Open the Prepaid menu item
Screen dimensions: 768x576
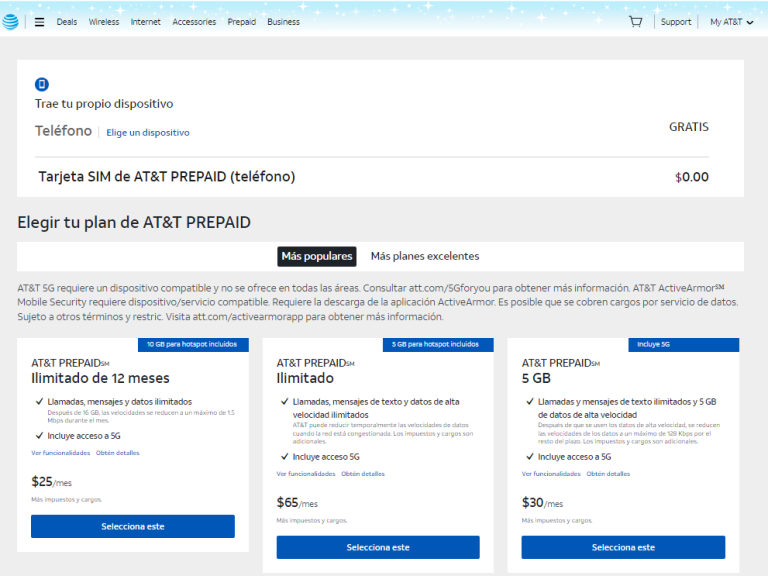click(x=241, y=22)
